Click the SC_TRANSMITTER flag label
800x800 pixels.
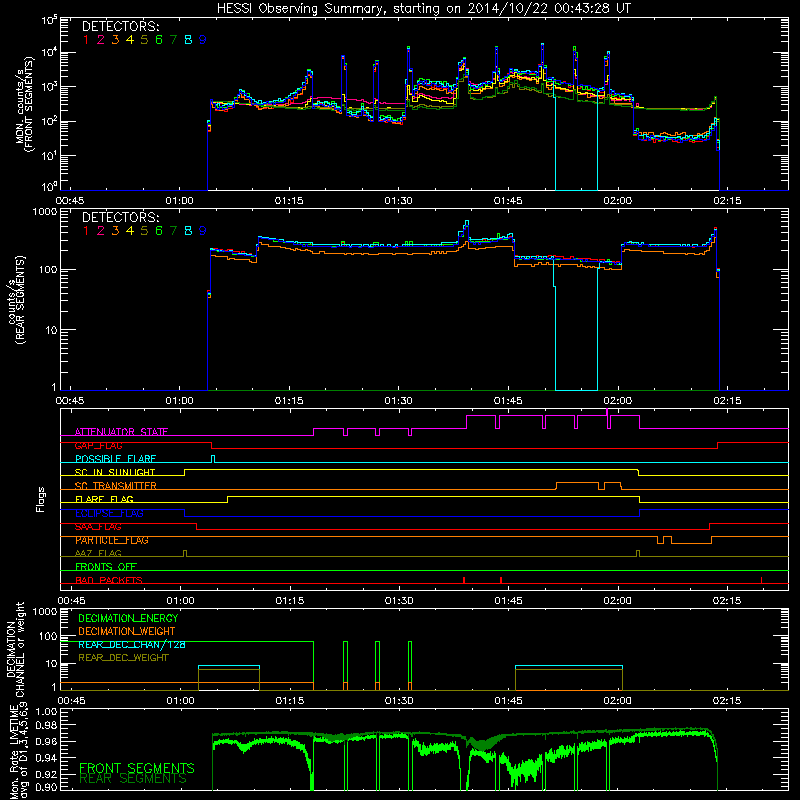pos(116,486)
